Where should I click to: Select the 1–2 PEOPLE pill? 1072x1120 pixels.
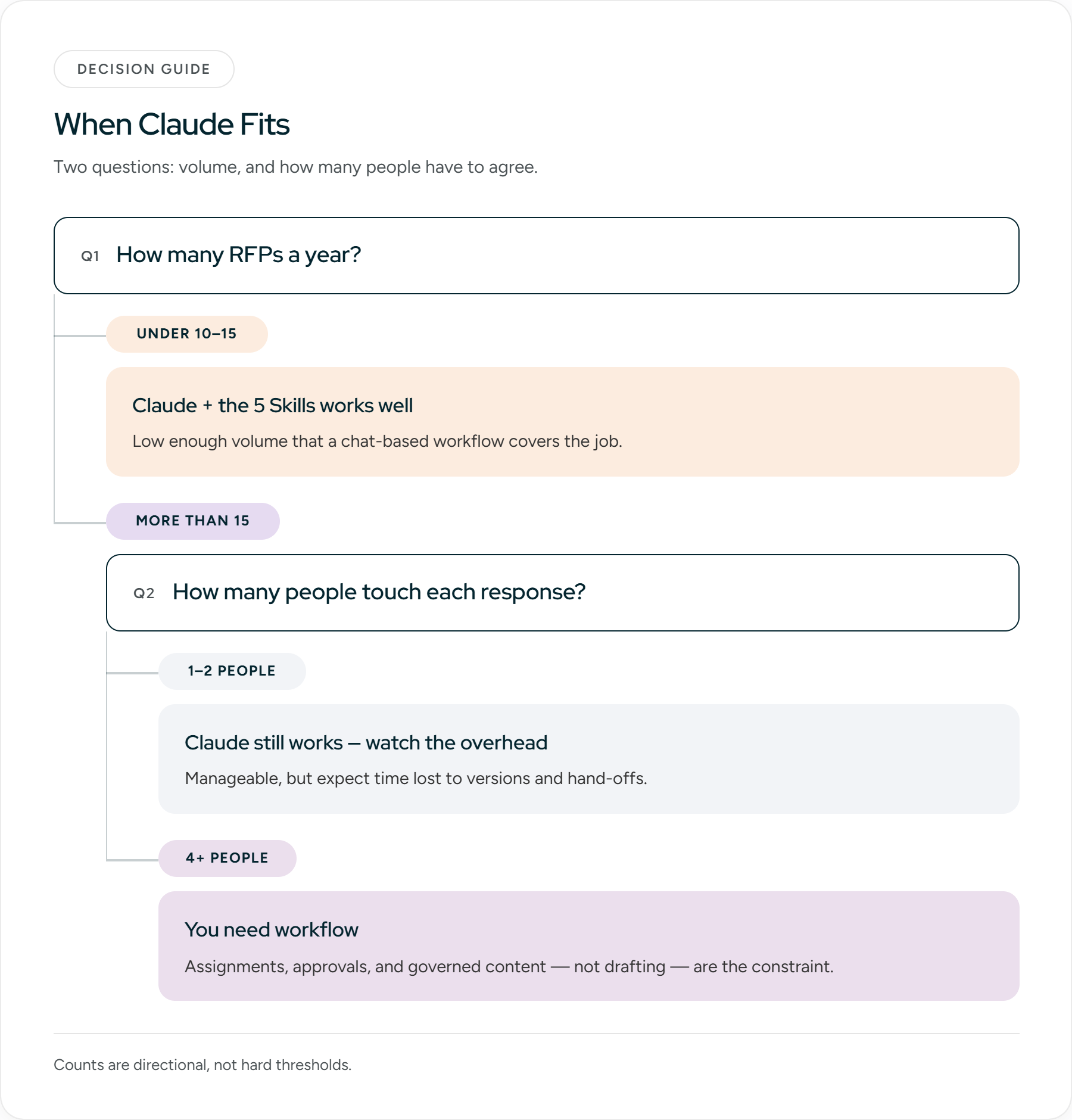point(232,671)
